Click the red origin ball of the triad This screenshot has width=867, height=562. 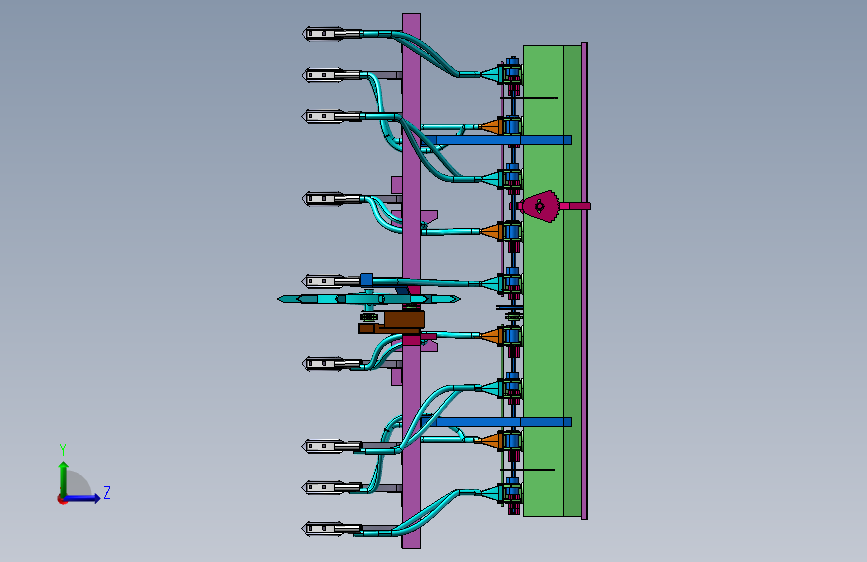(x=61, y=499)
